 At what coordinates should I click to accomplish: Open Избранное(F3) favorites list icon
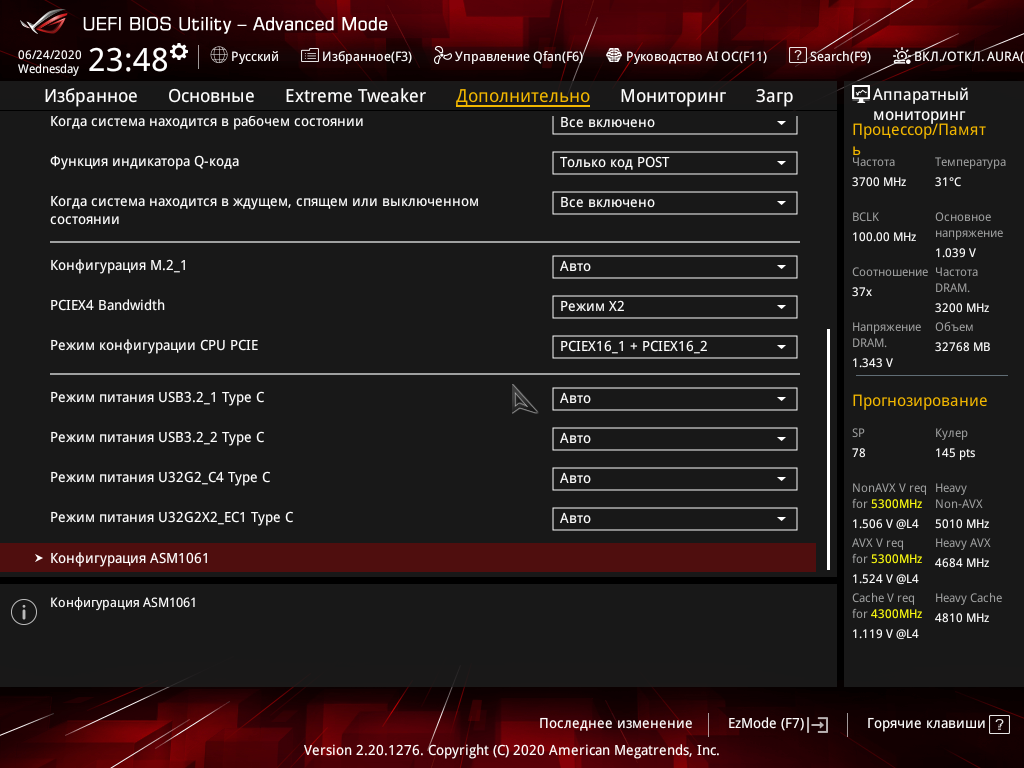pos(310,56)
